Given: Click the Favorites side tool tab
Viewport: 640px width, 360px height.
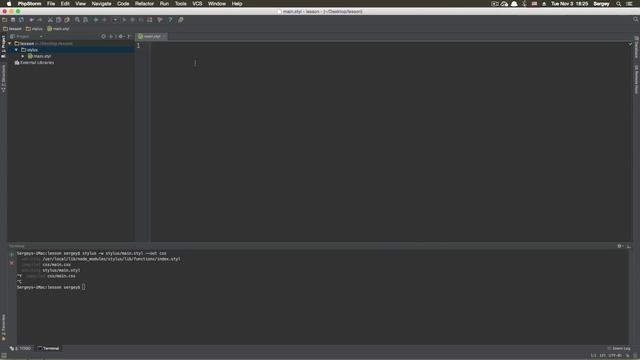Looking at the screenshot, I should coord(3,327).
